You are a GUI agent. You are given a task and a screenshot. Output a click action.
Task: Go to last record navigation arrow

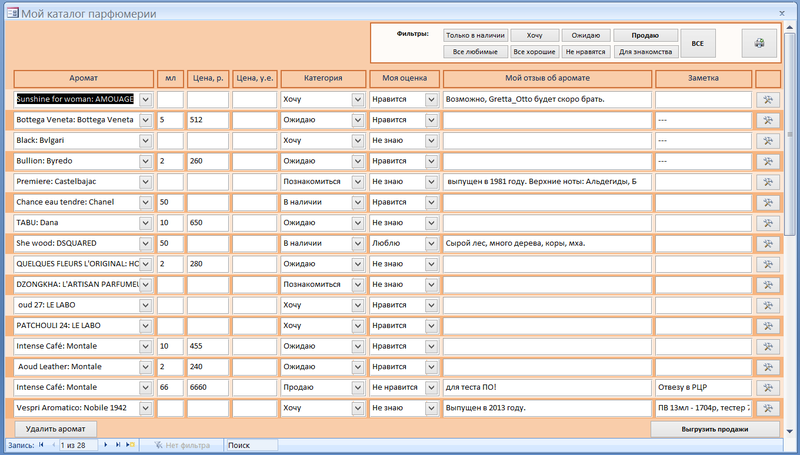(x=118, y=445)
